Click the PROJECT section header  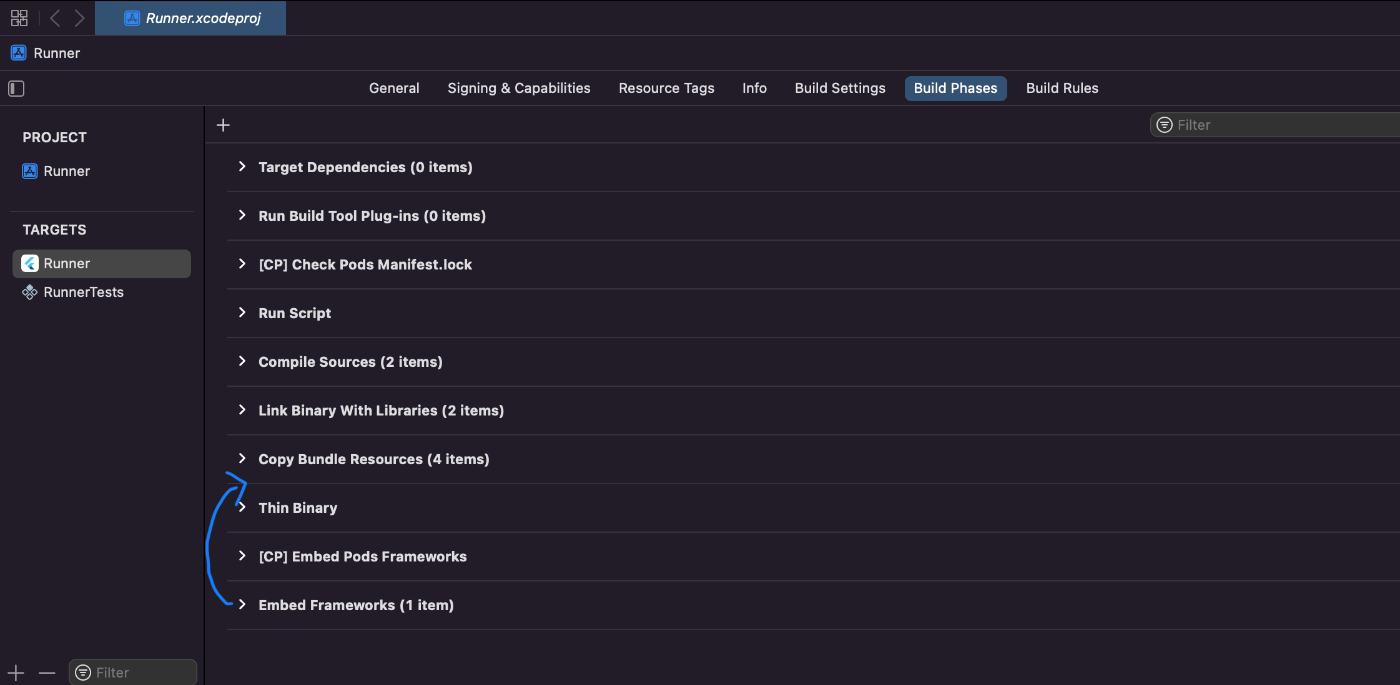[x=55, y=137]
